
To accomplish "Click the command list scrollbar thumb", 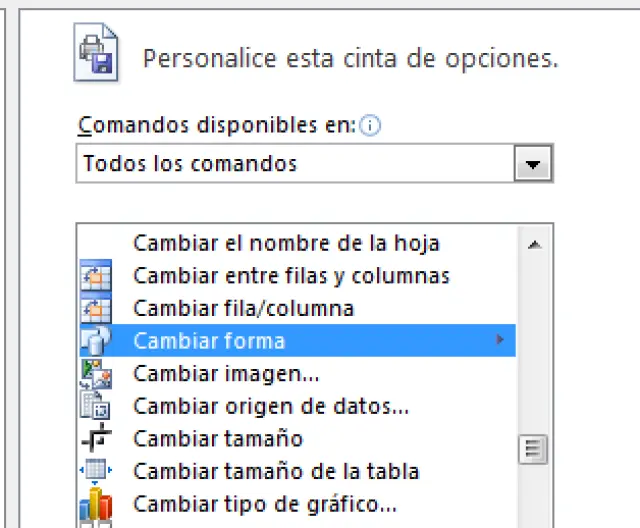I will click(534, 447).
